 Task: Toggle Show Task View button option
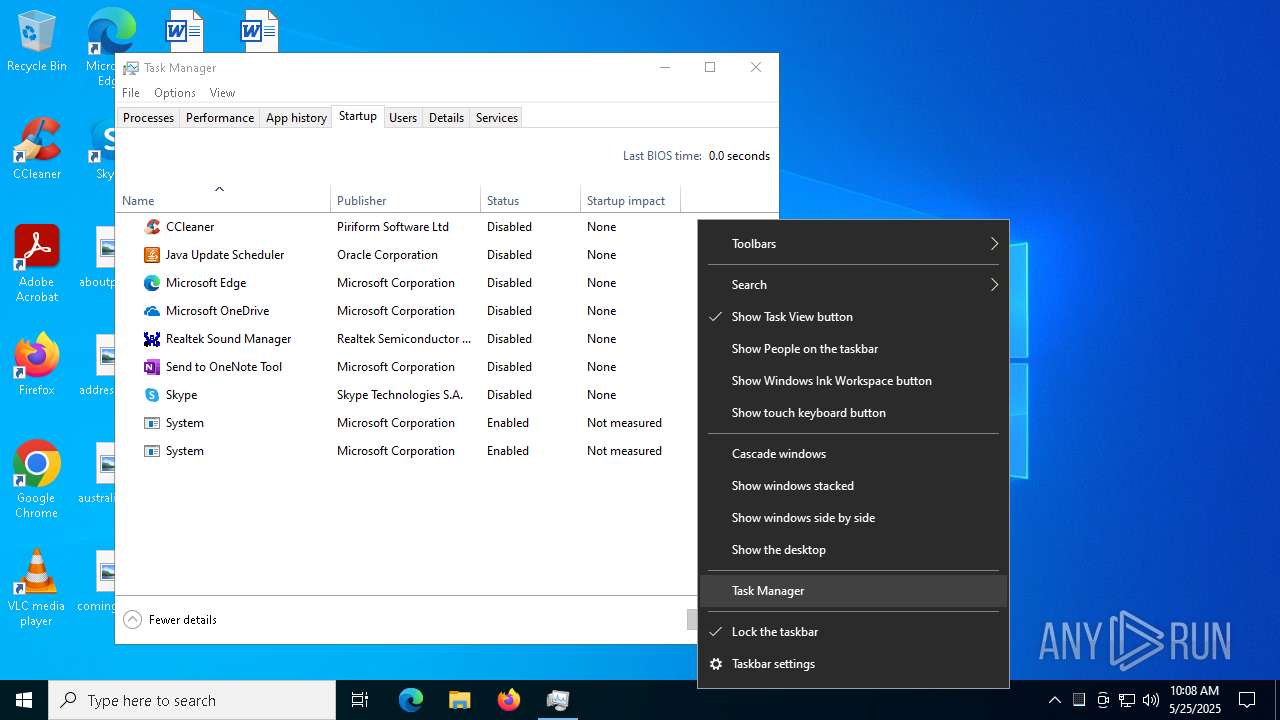click(853, 317)
